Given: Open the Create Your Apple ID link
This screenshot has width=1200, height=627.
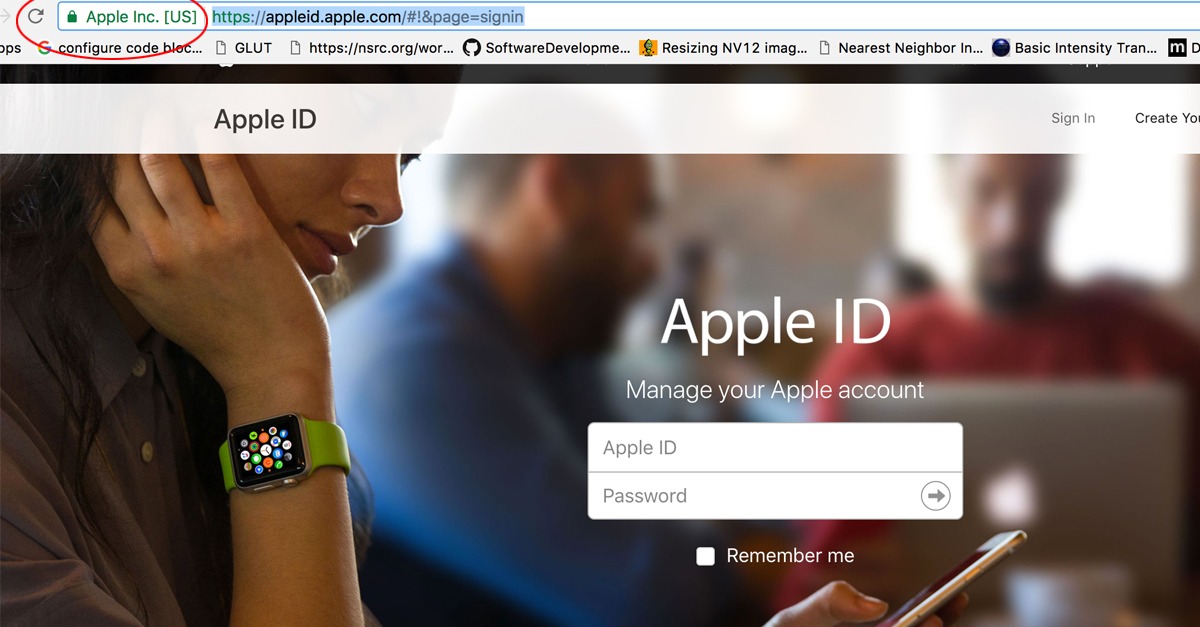Looking at the screenshot, I should click(x=1167, y=118).
